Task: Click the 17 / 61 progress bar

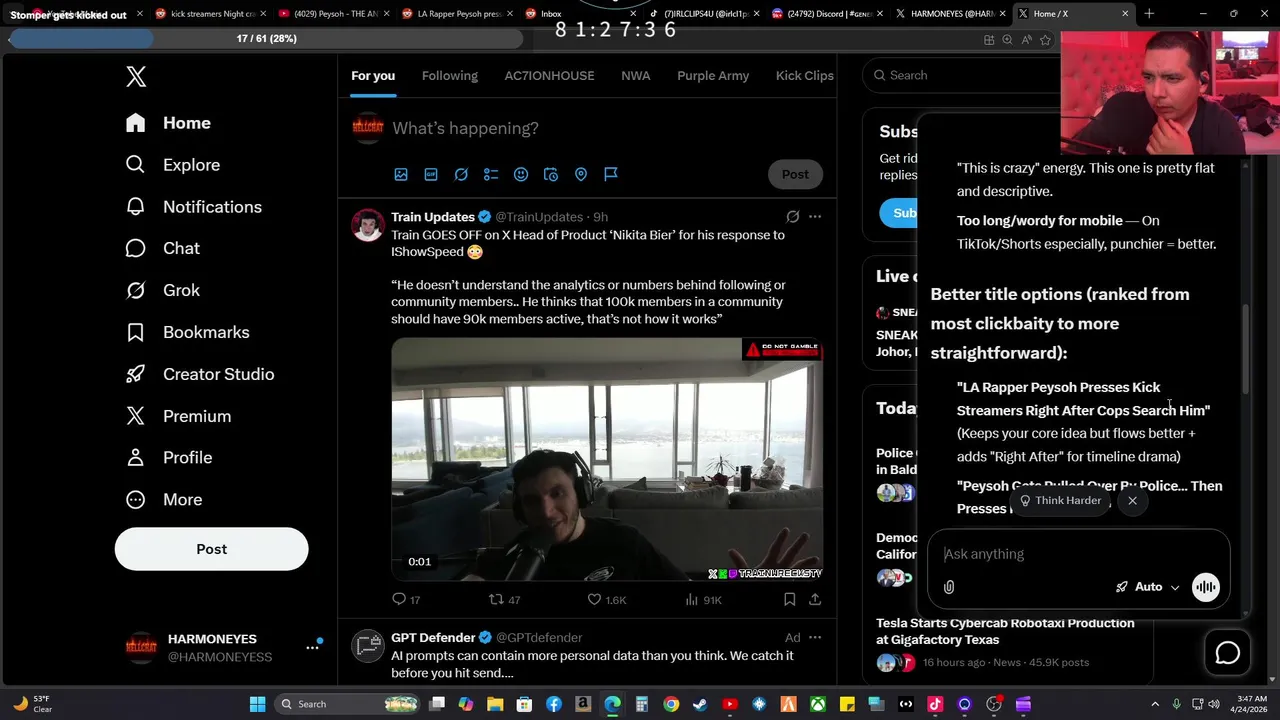Action: coord(266,38)
